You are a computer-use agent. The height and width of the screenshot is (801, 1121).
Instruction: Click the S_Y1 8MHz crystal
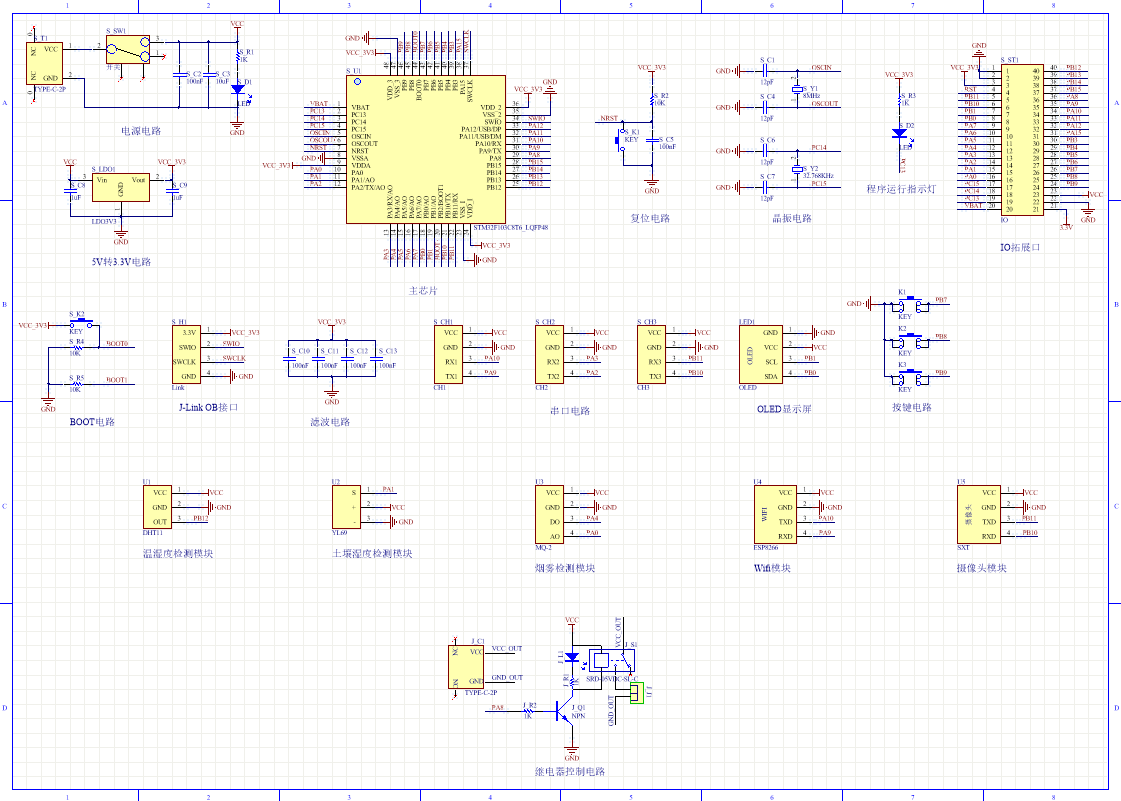[x=797, y=89]
